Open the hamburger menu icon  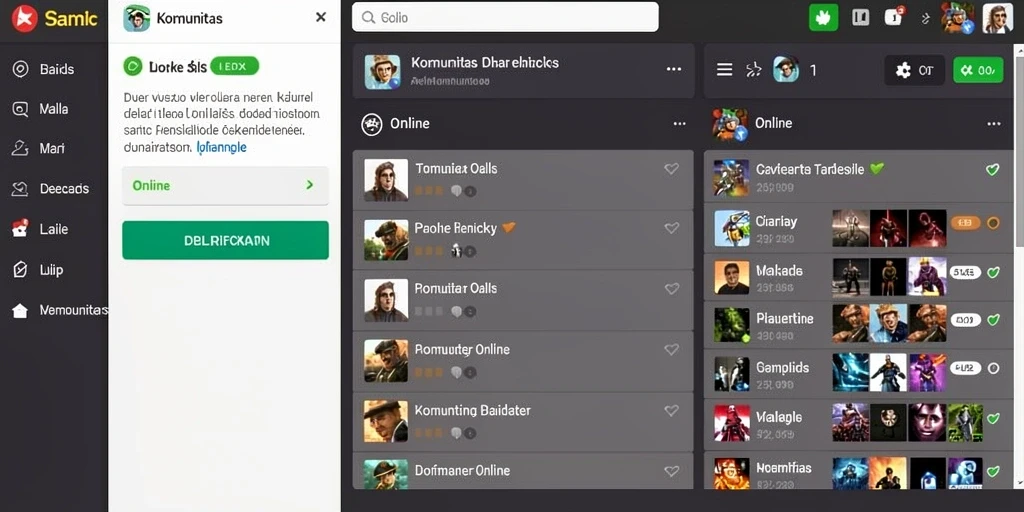[724, 70]
